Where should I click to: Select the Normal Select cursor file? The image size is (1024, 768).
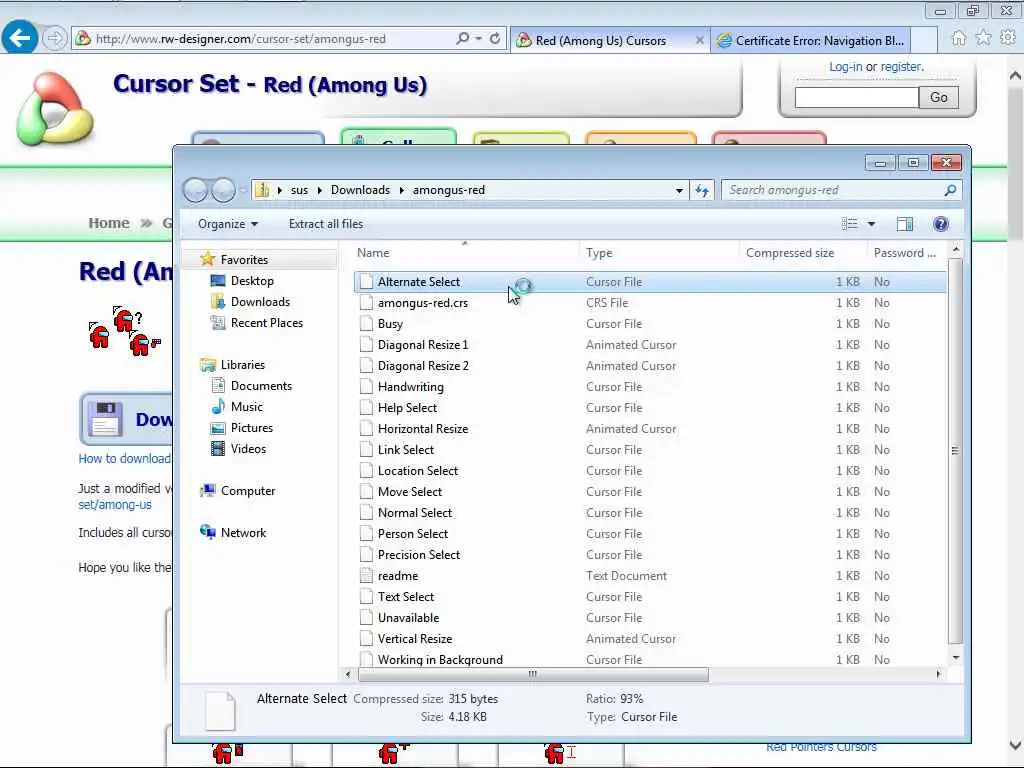650,513
